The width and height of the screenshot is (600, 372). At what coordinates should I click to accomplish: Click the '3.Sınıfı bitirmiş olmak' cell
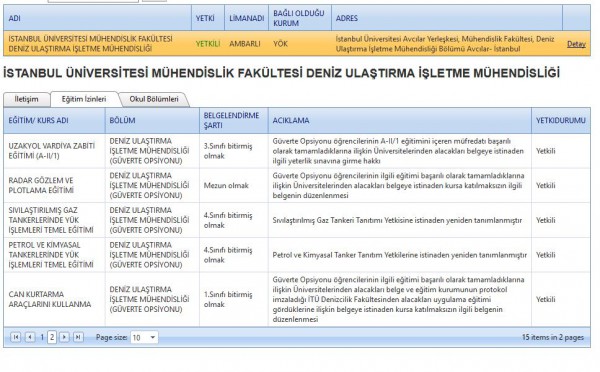tap(233, 151)
